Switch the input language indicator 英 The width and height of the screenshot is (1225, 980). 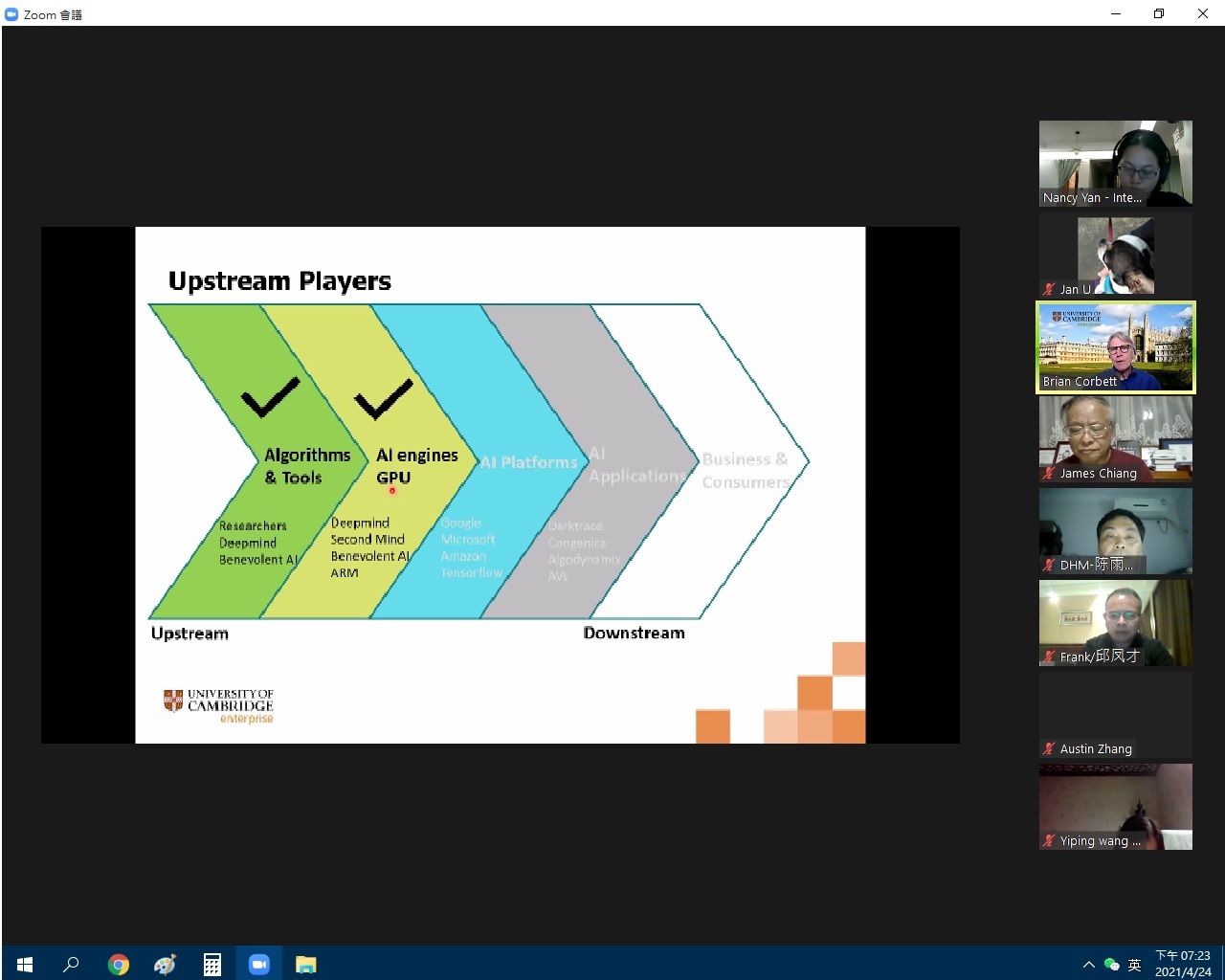point(1135,965)
